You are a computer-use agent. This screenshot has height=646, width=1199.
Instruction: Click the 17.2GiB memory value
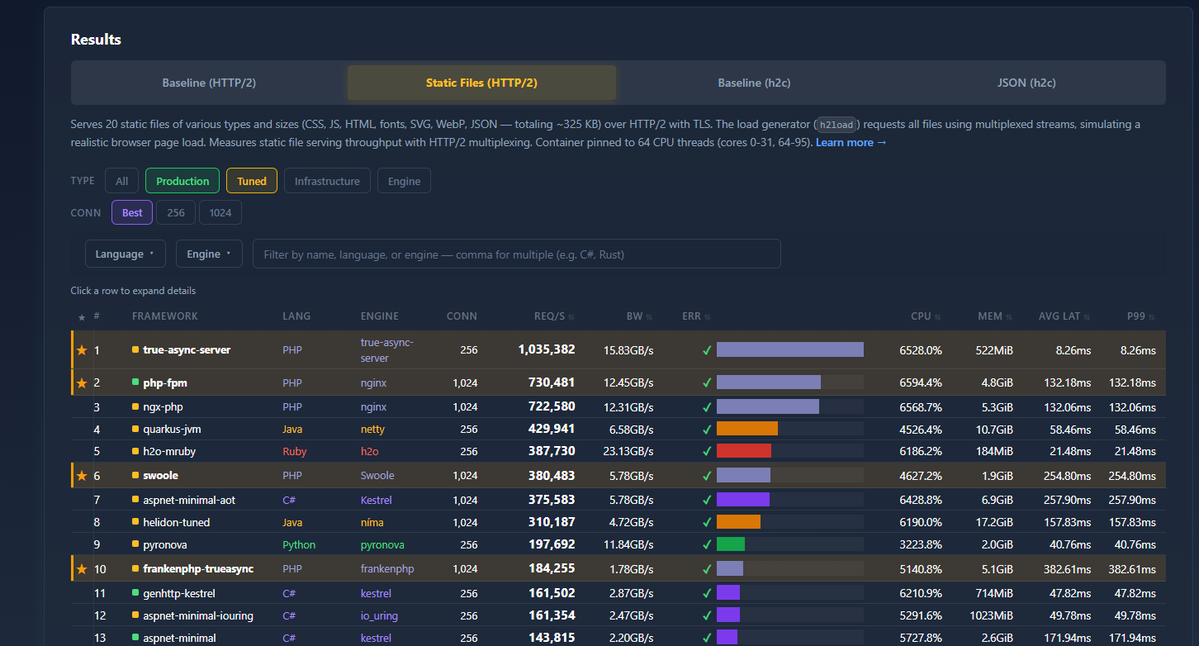994,522
